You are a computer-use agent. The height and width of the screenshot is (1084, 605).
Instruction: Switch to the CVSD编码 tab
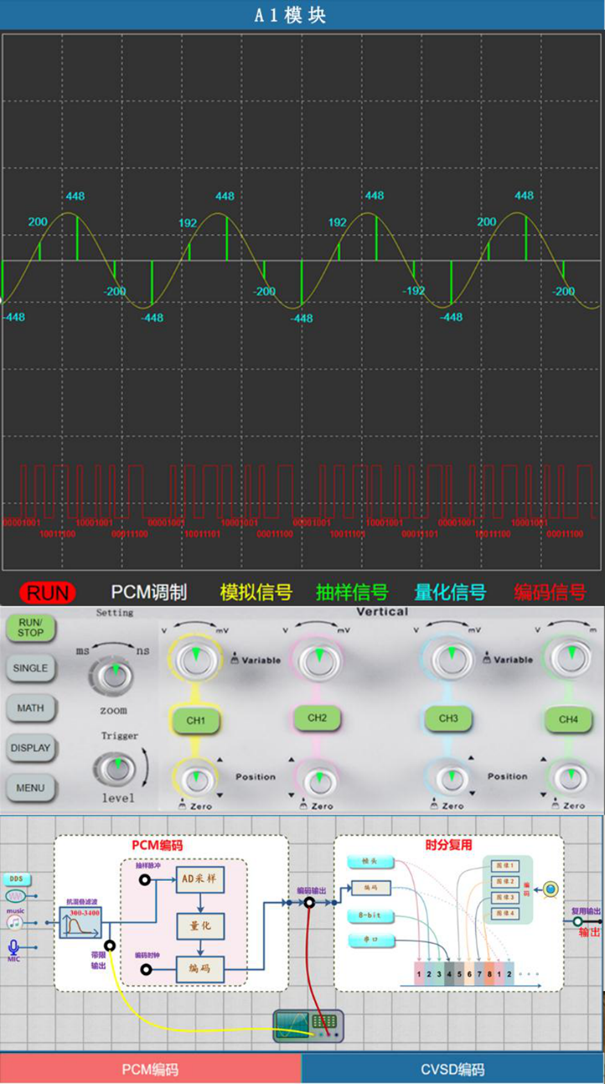[x=453, y=1069]
